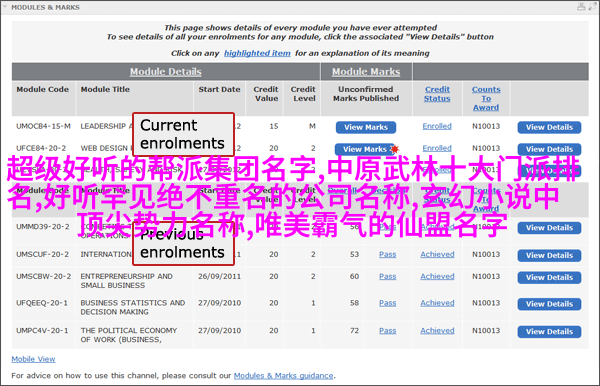Image resolution: width=600 pixels, height=386 pixels.
Task: View marks for WEB DESIGN module UFCE84-20-2
Action: [365, 149]
